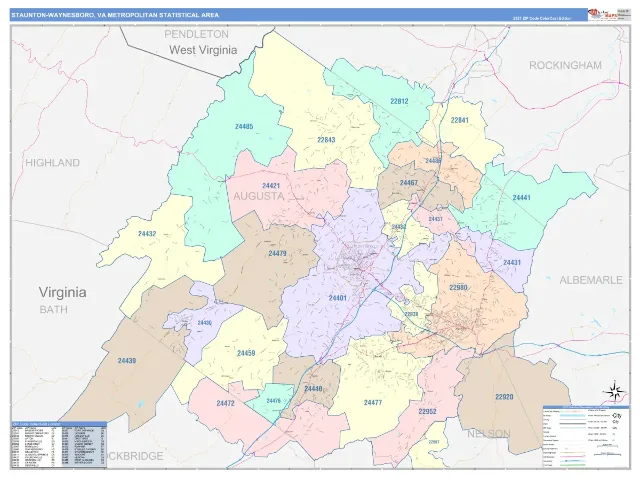This screenshot has width=640, height=480.
Task: Select ZIP code 24476 label
Action: tap(273, 401)
